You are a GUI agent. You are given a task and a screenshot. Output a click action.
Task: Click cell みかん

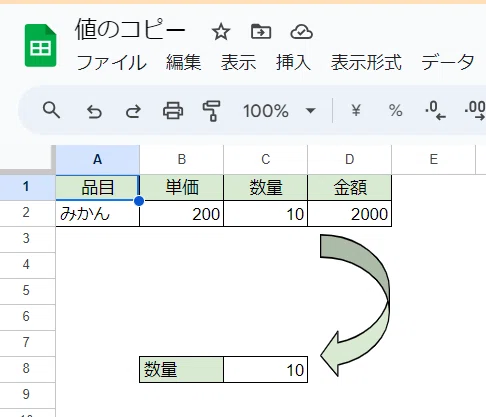[97, 213]
